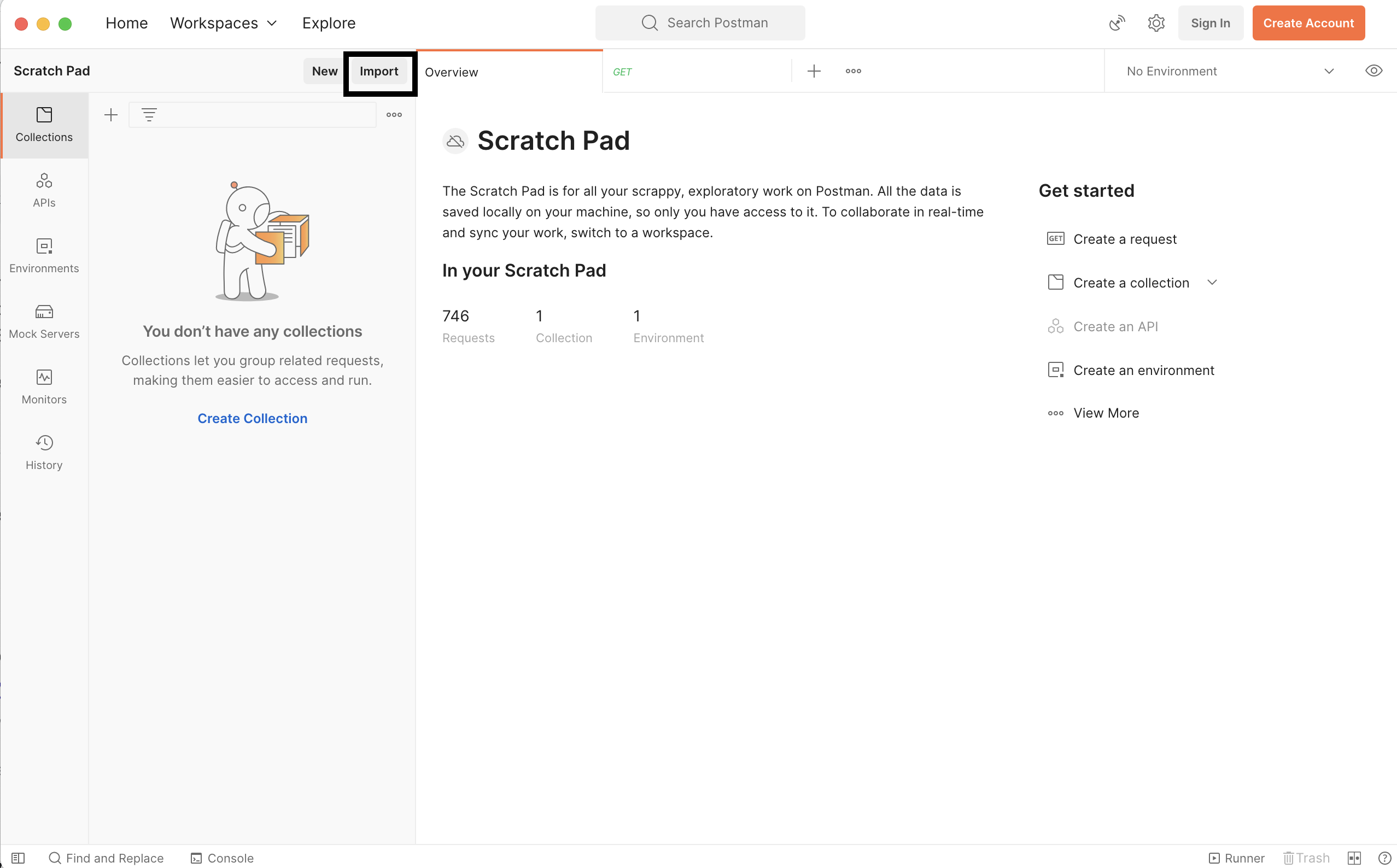Toggle environment quick look eye icon
This screenshot has height=868, width=1397.
tap(1373, 71)
